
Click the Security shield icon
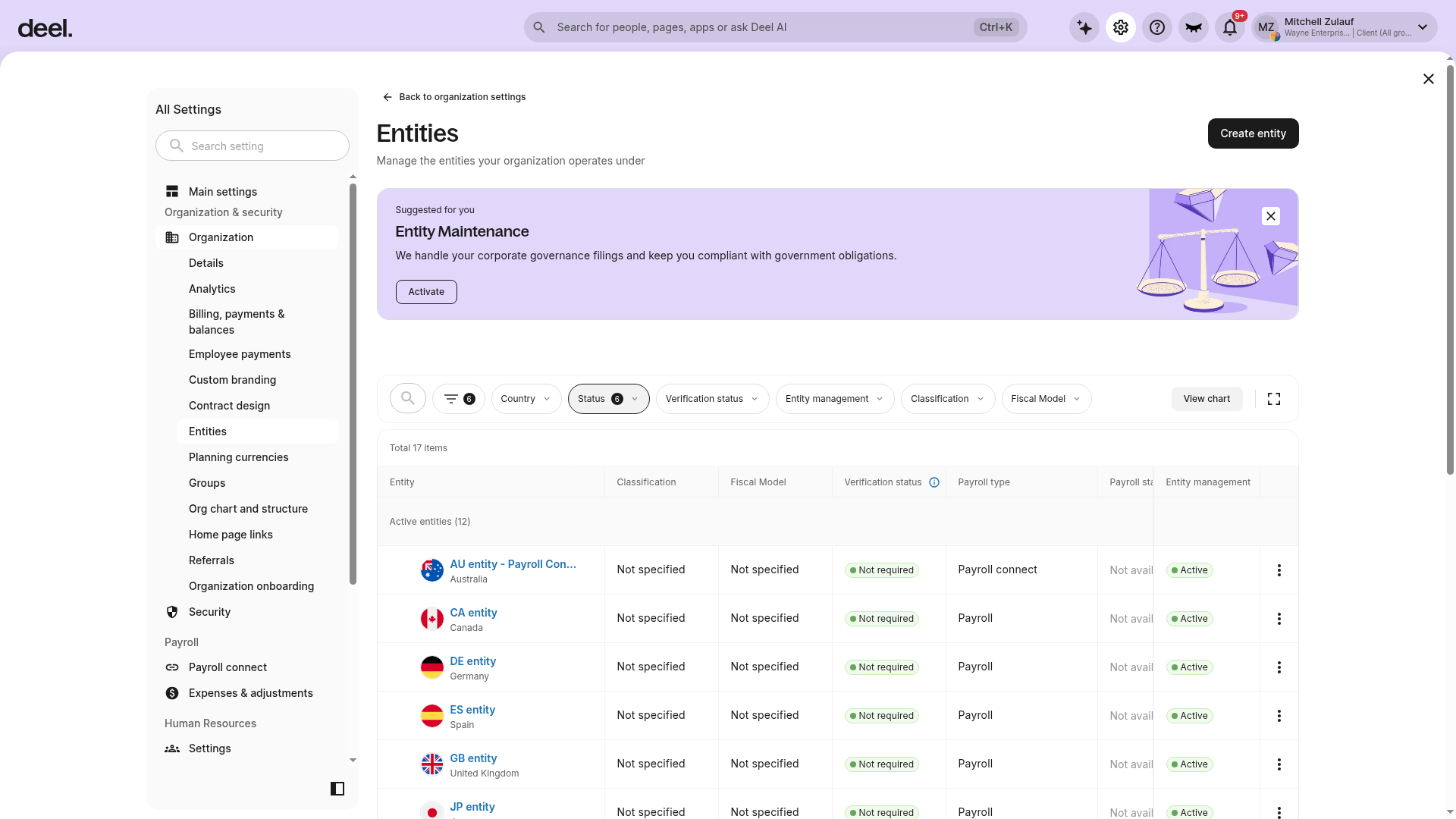(x=172, y=612)
